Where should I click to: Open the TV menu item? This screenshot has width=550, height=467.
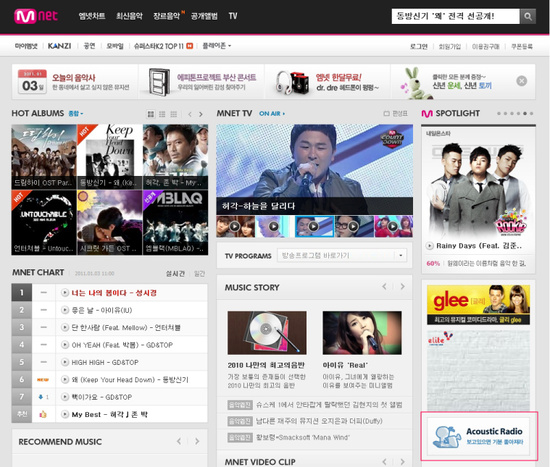[x=233, y=16]
